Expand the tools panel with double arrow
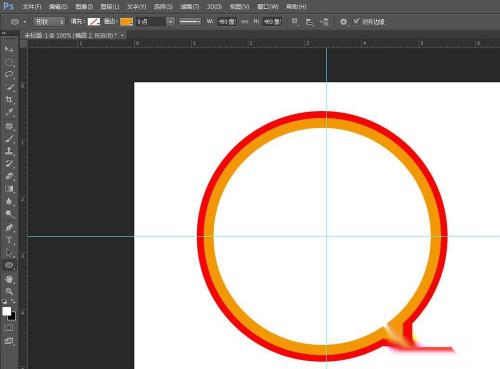This screenshot has height=369, width=500. click(x=4, y=33)
